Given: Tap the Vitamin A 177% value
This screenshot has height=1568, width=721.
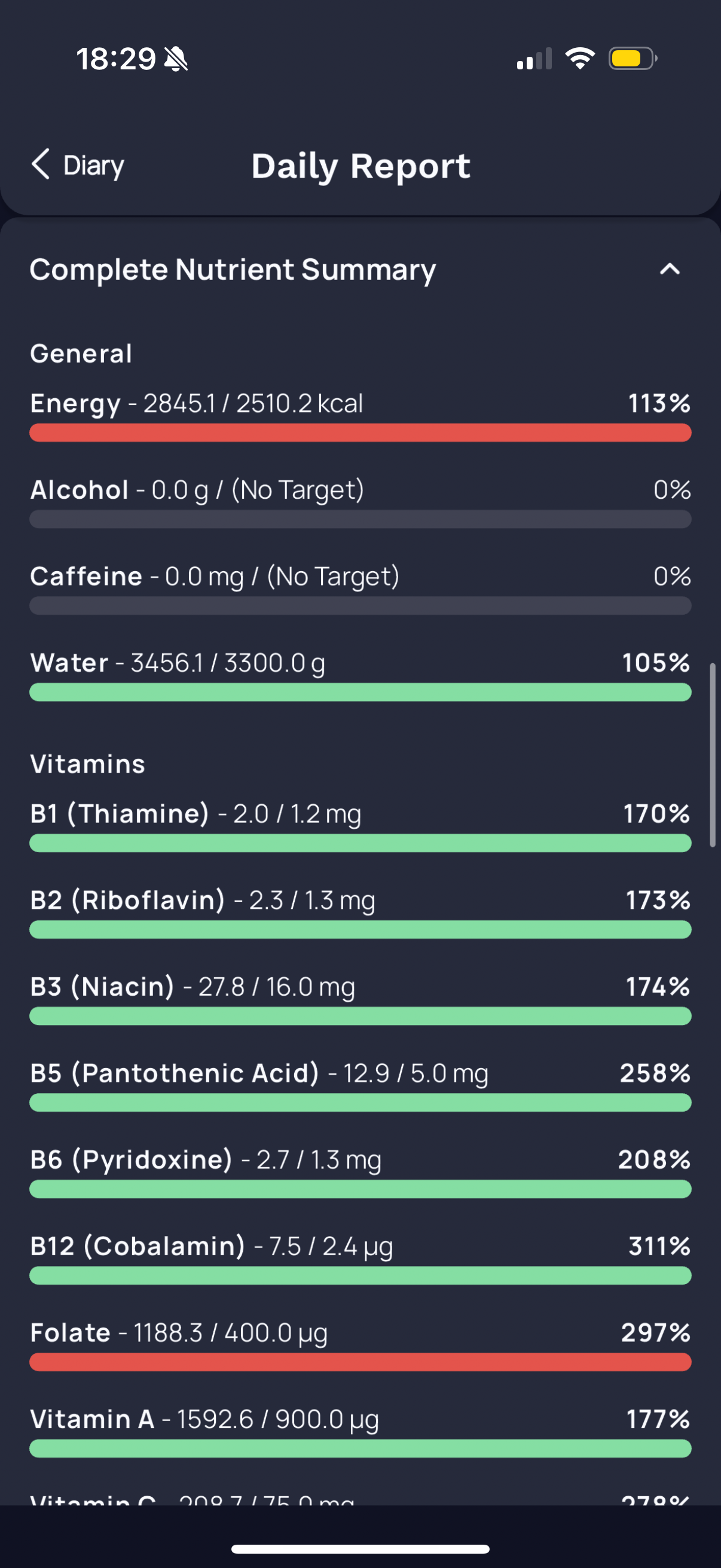Looking at the screenshot, I should click(658, 1419).
